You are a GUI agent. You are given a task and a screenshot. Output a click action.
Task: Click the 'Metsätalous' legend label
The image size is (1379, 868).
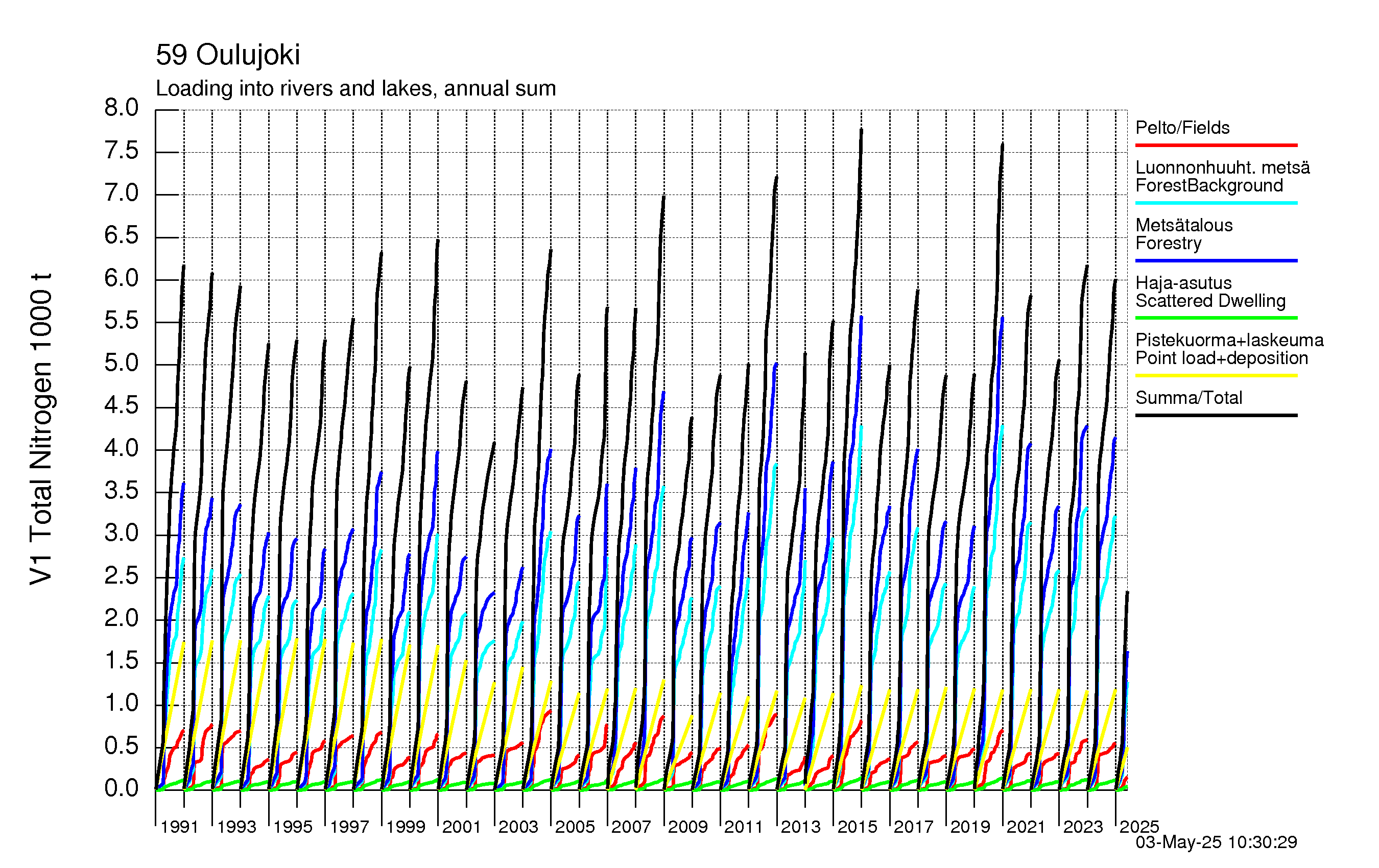1184,225
